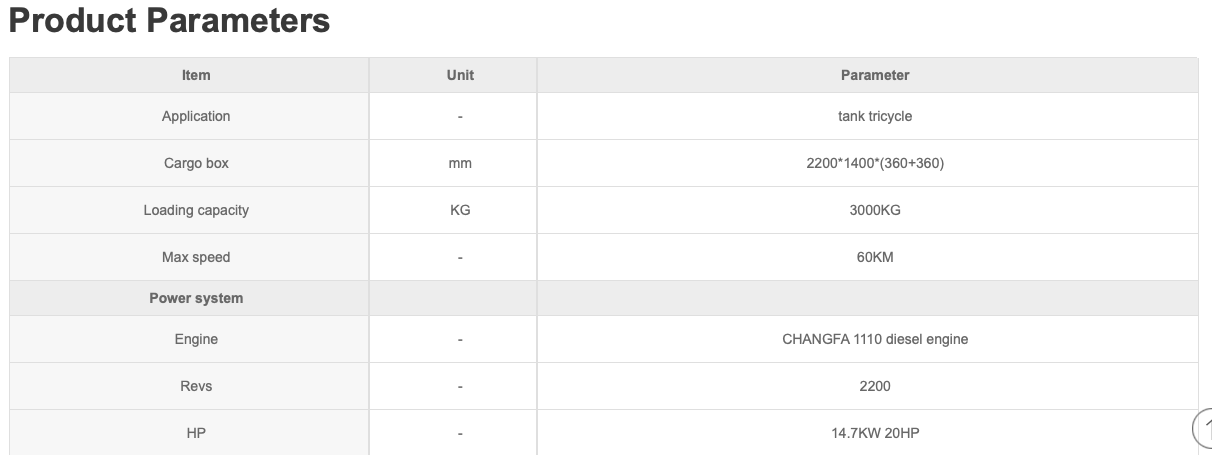Image resolution: width=1212 pixels, height=455 pixels.
Task: Select the Product Parameters heading
Action: [169, 20]
